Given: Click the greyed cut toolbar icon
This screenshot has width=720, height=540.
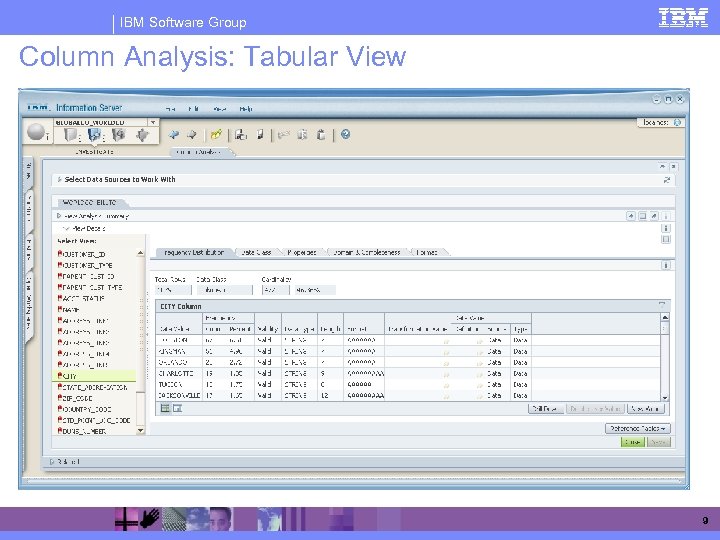Looking at the screenshot, I should click(284, 134).
